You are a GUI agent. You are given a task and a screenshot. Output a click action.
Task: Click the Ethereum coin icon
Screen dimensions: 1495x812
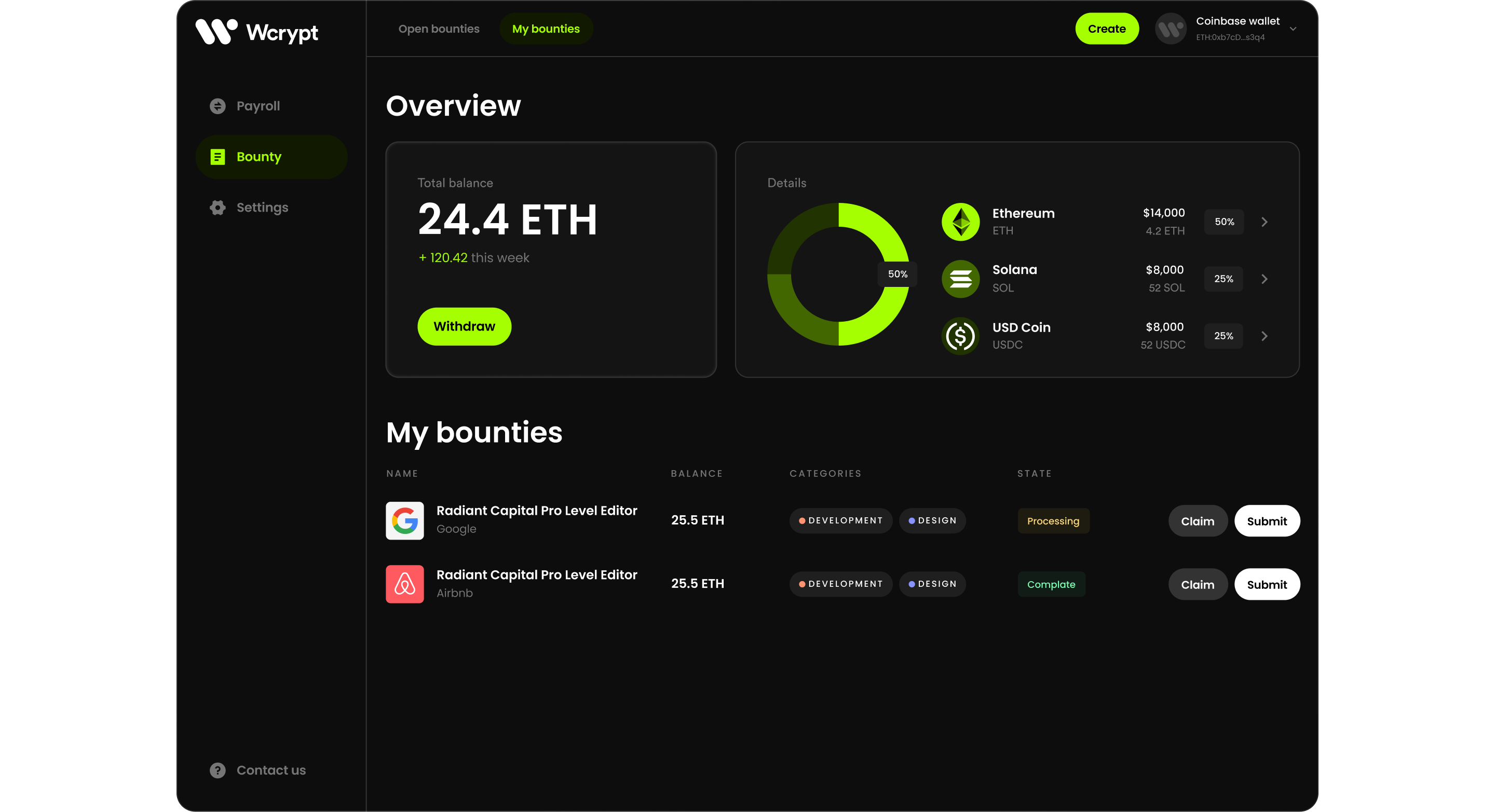point(960,222)
